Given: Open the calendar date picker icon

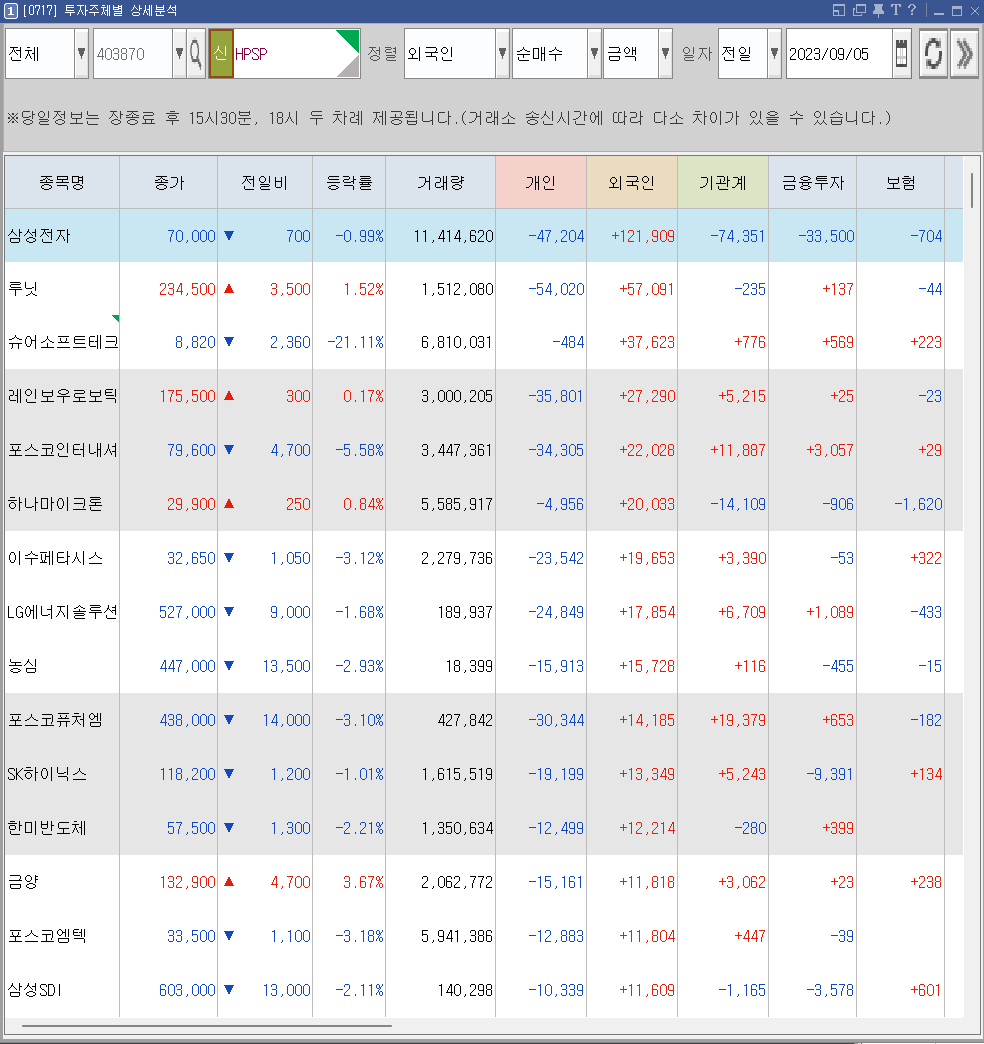Looking at the screenshot, I should (x=901, y=53).
